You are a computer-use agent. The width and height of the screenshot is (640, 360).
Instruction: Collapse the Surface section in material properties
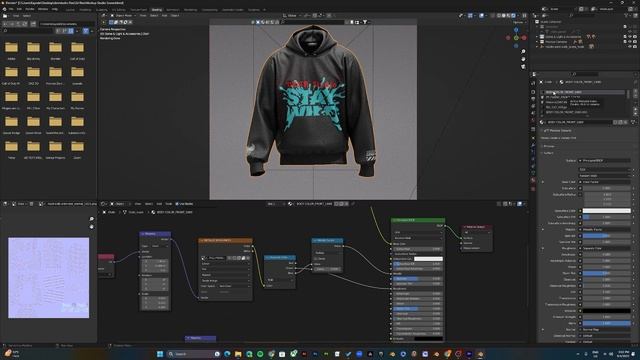(548, 153)
